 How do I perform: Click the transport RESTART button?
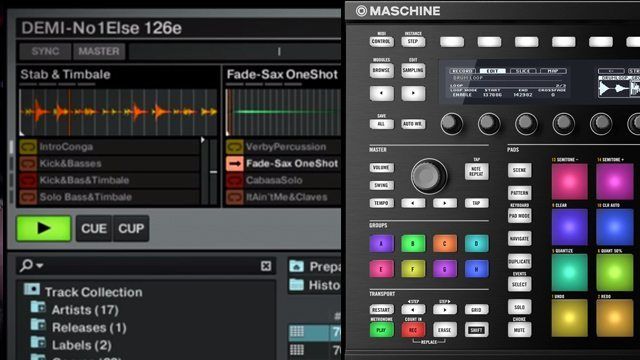382,310
